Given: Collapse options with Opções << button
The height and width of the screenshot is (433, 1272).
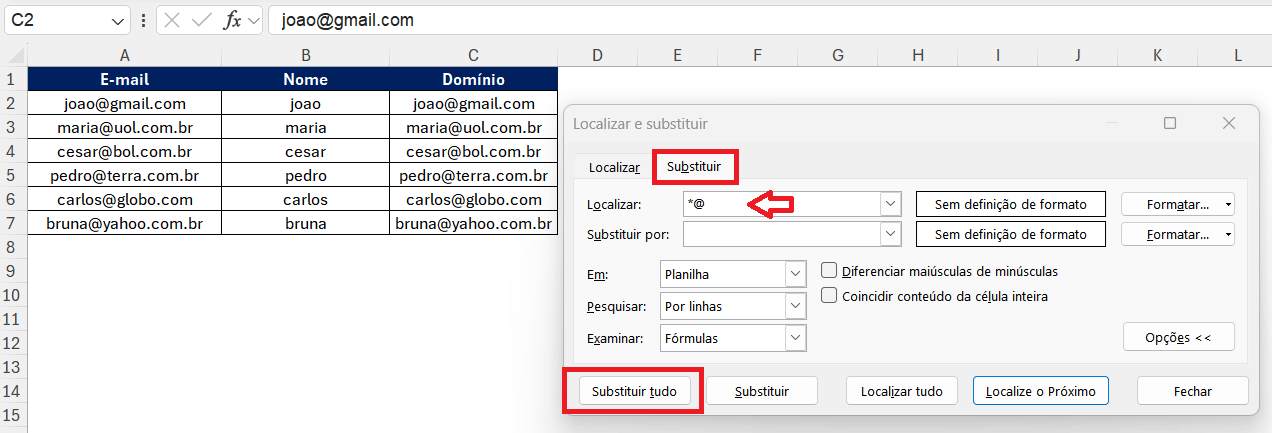Looking at the screenshot, I should [1178, 338].
